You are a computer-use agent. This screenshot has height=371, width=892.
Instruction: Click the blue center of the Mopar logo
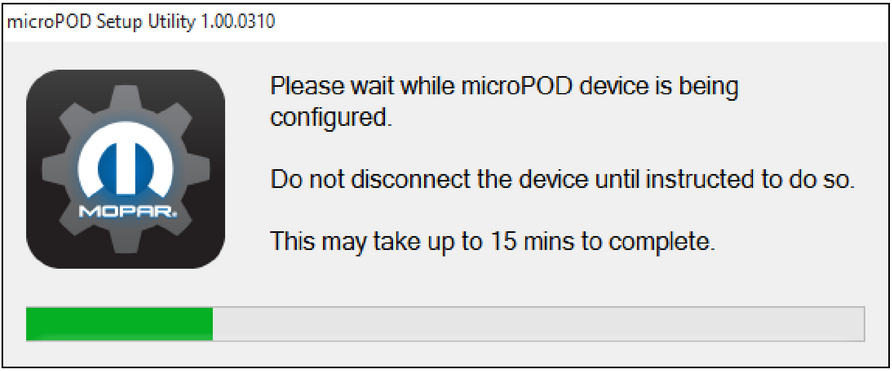click(125, 168)
